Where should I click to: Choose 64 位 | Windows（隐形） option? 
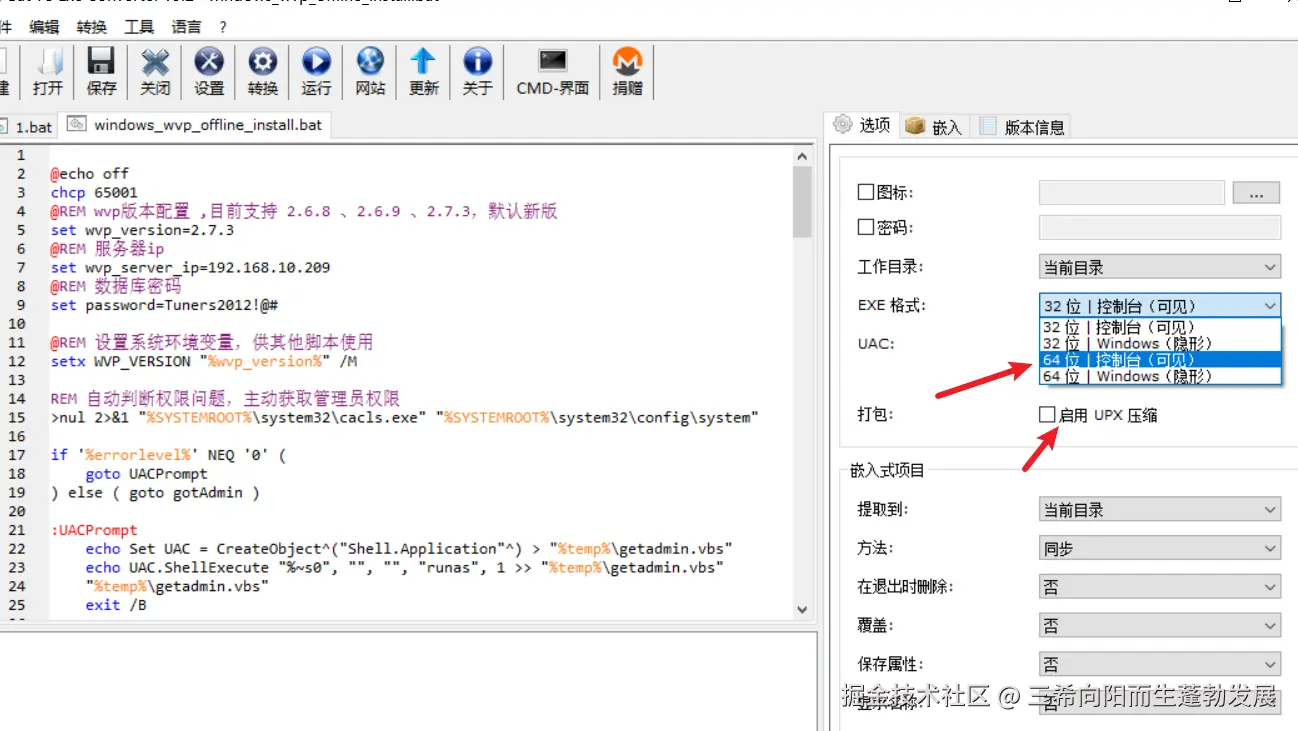[x=1160, y=376]
